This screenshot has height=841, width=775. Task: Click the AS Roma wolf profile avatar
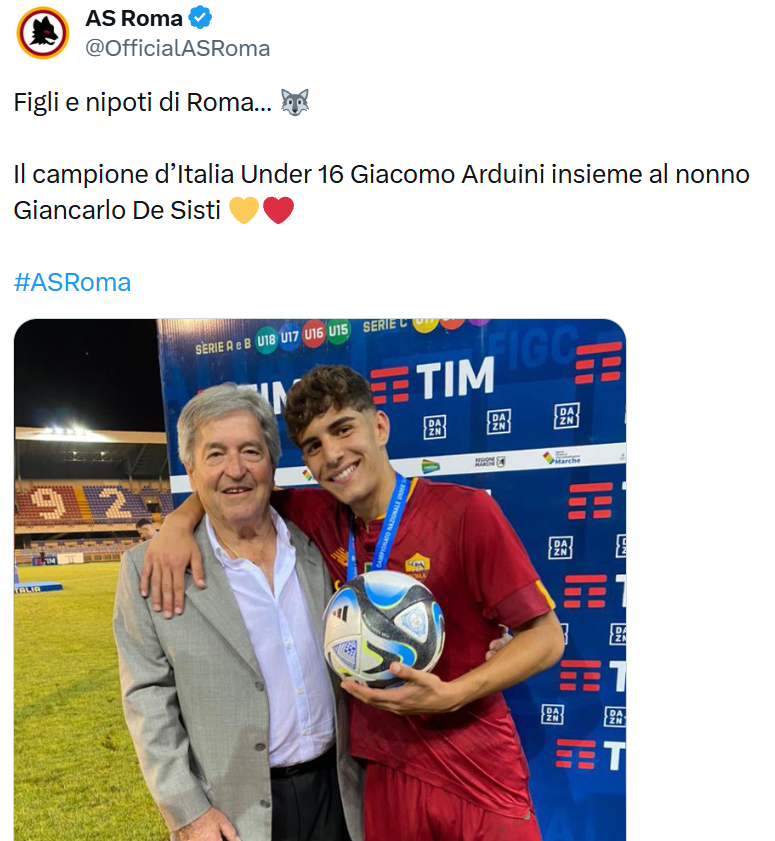click(42, 33)
